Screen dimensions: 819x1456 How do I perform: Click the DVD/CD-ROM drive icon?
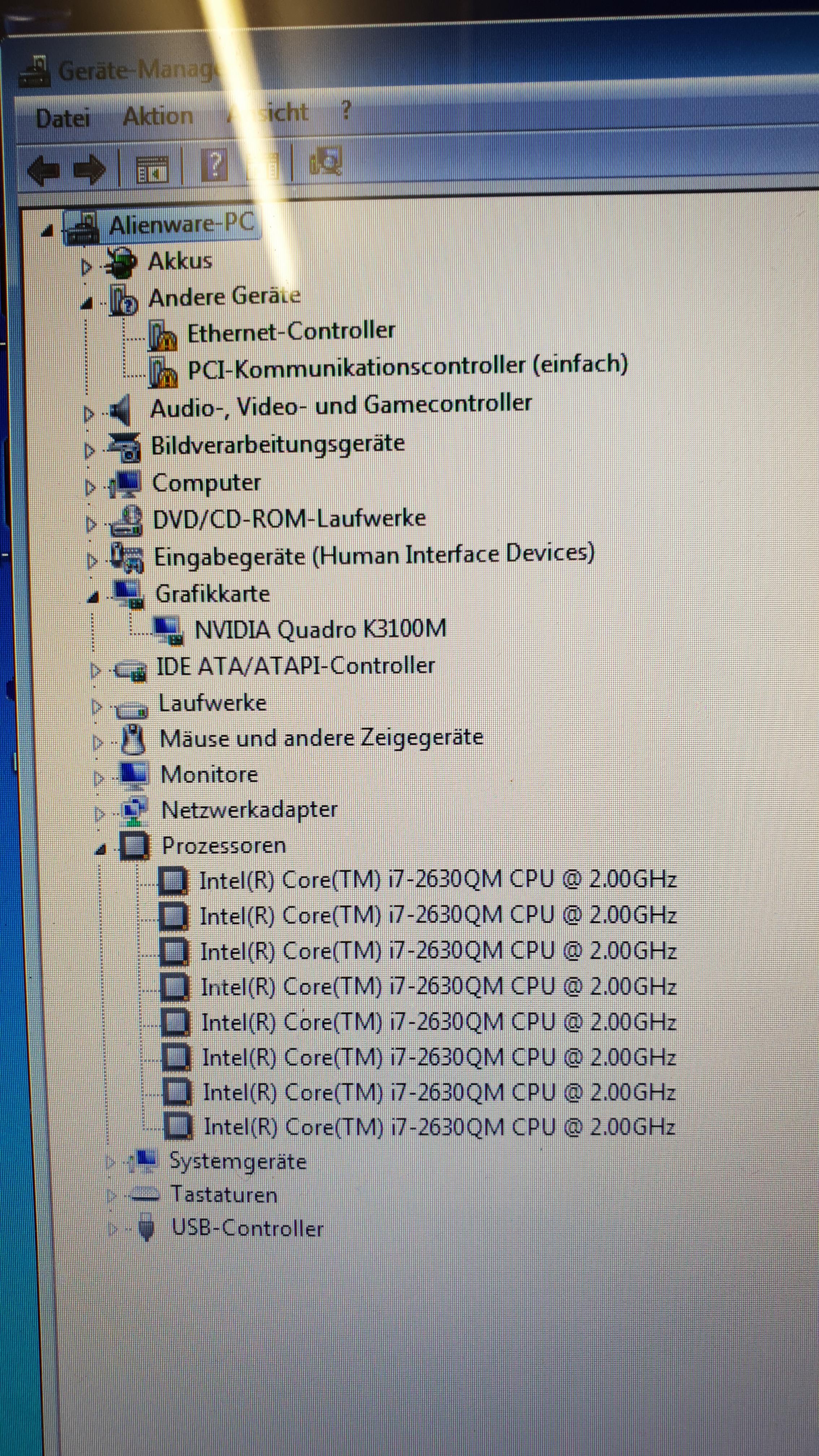pyautogui.click(x=127, y=522)
